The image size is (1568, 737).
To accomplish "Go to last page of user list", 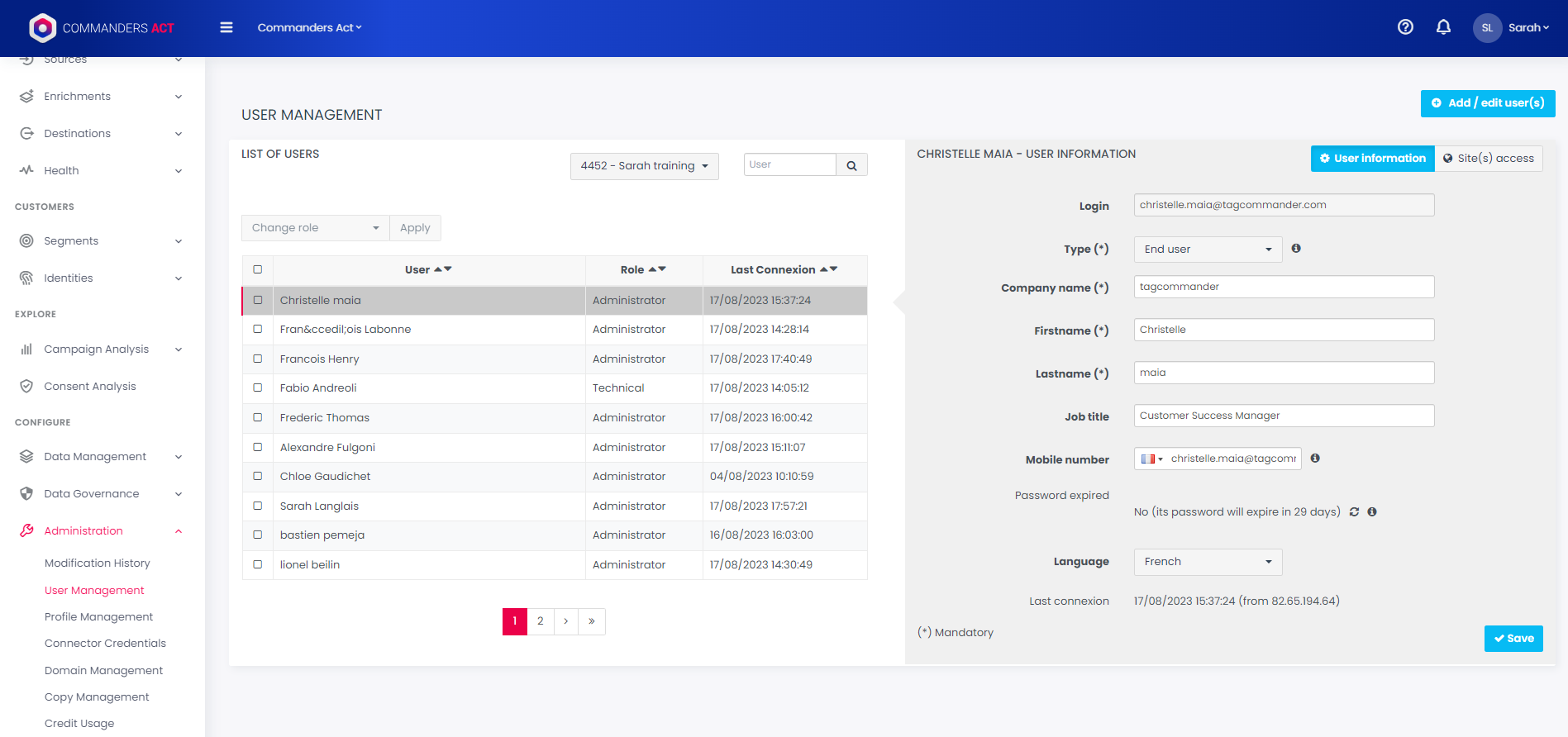I will [592, 621].
